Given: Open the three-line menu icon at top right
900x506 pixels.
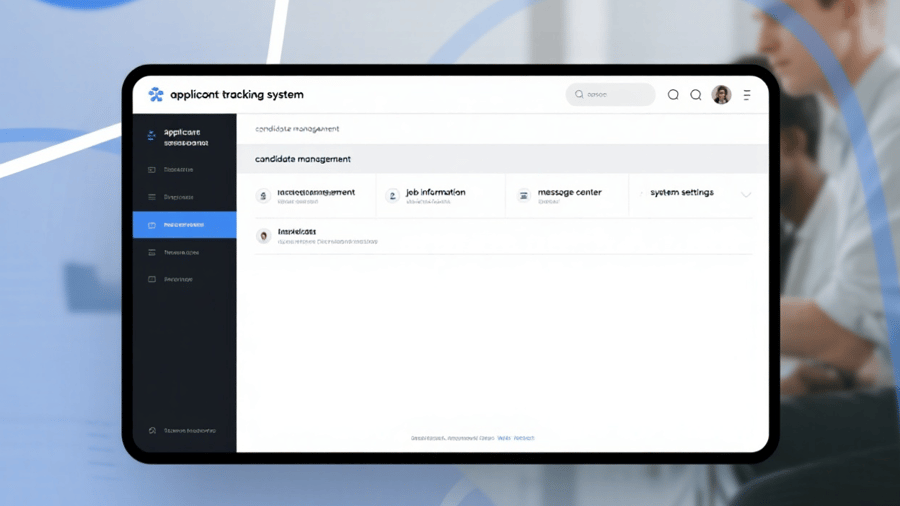Looking at the screenshot, I should pyautogui.click(x=747, y=95).
